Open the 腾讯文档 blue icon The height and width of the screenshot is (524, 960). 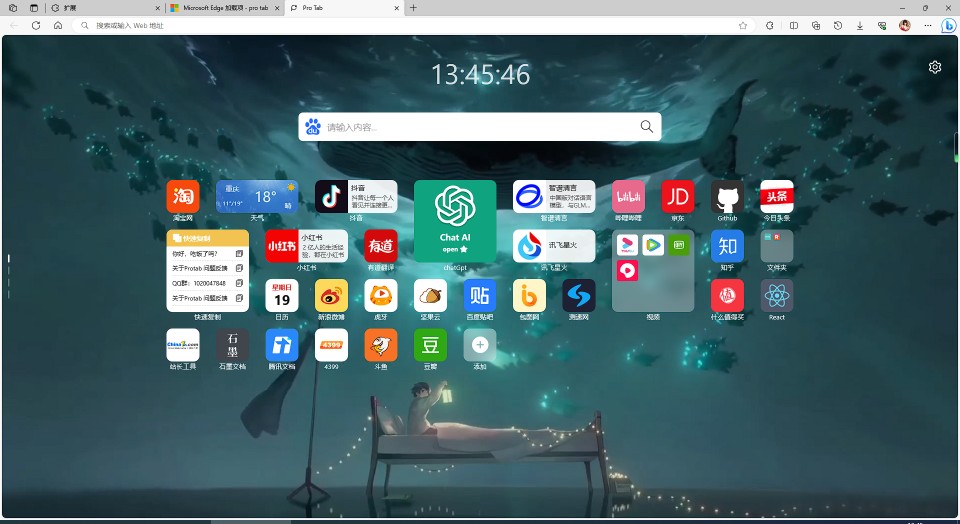(x=282, y=345)
